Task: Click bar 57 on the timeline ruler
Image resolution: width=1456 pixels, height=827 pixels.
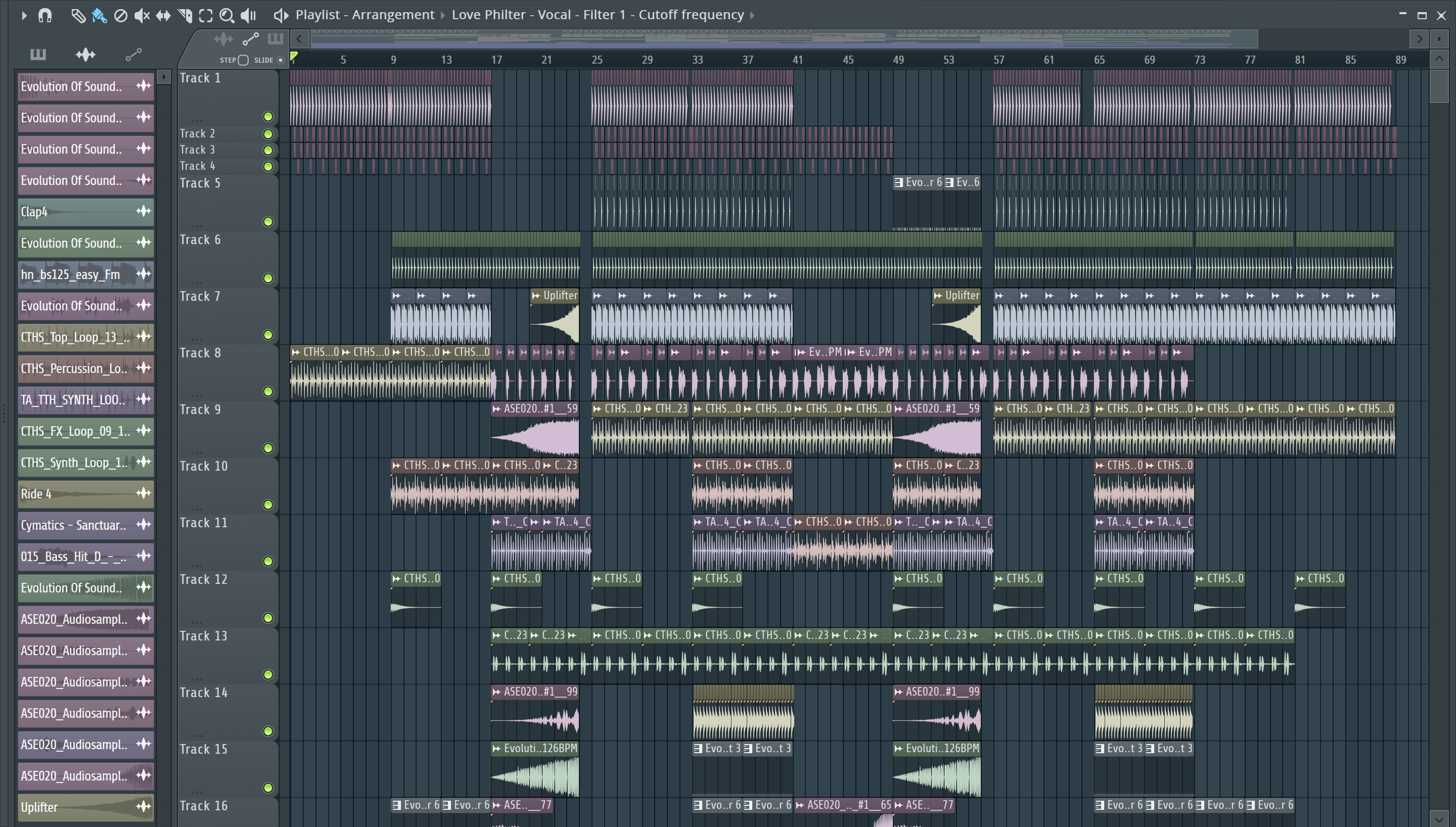Action: 999,60
